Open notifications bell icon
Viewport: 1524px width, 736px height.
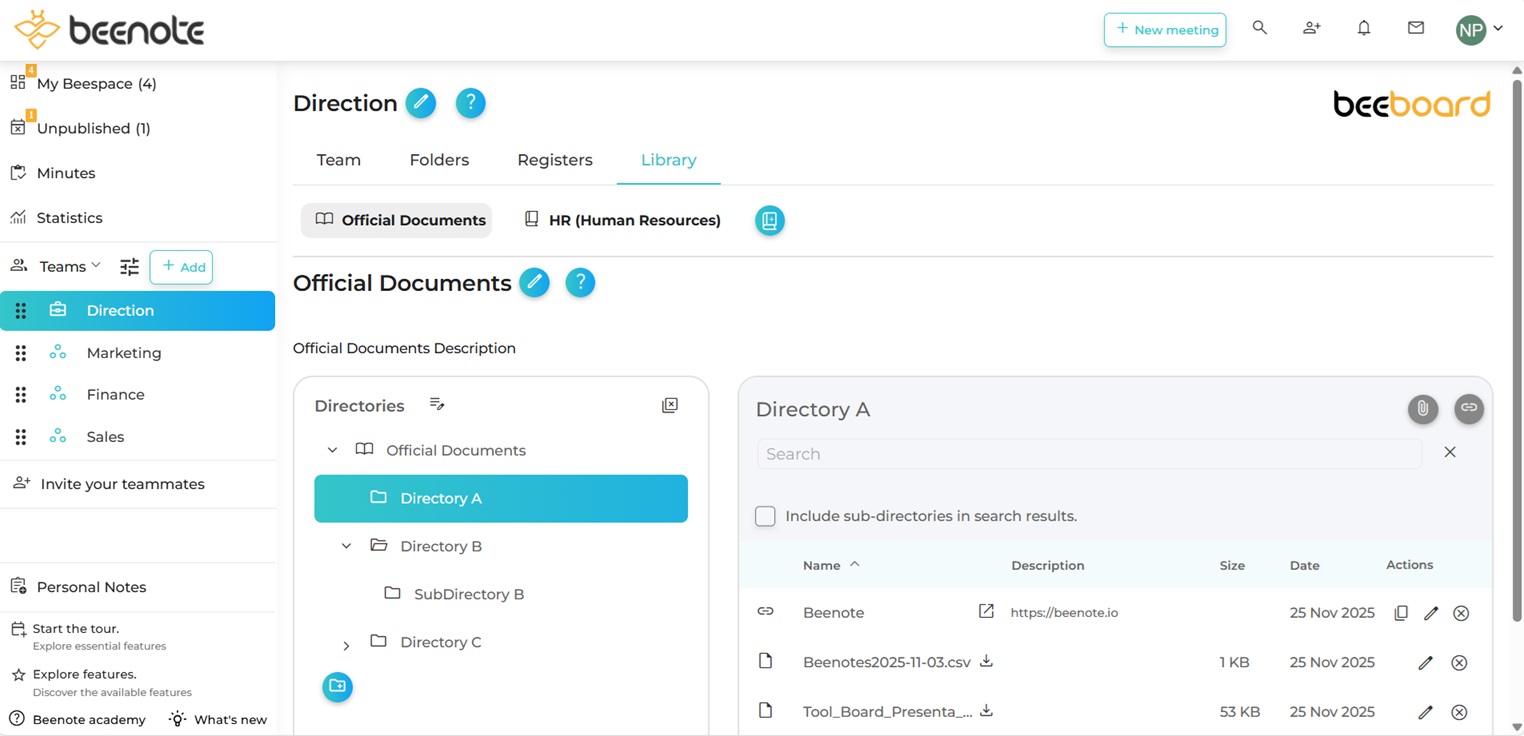pos(1363,29)
